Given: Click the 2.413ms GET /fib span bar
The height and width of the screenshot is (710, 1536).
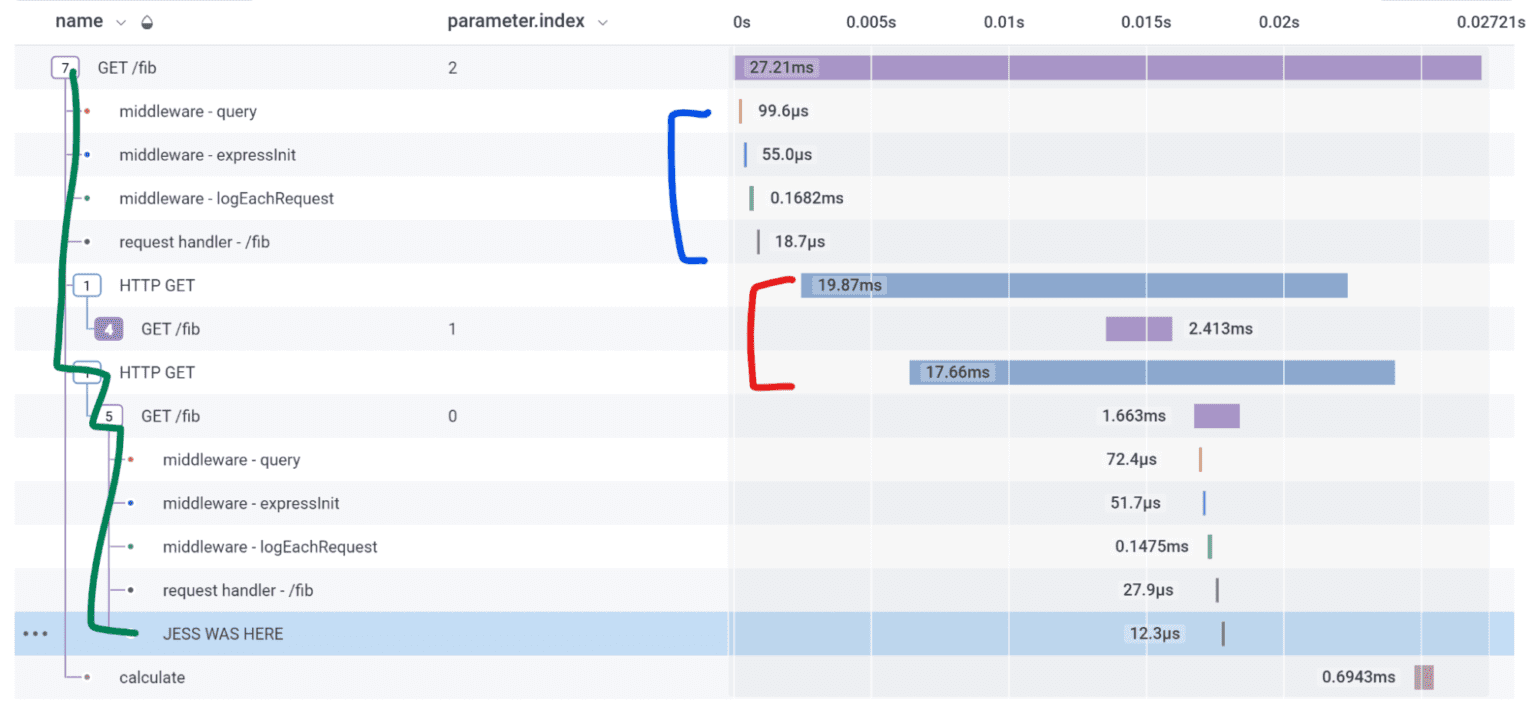Looking at the screenshot, I should [1138, 328].
